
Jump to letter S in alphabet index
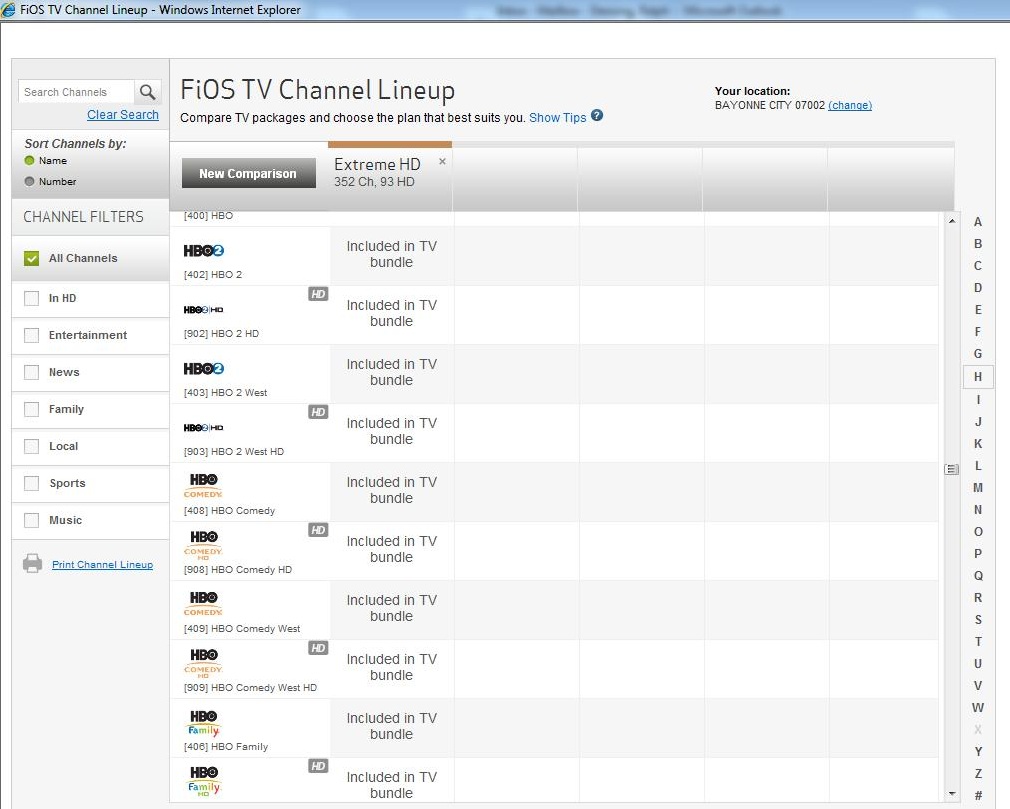[978, 620]
